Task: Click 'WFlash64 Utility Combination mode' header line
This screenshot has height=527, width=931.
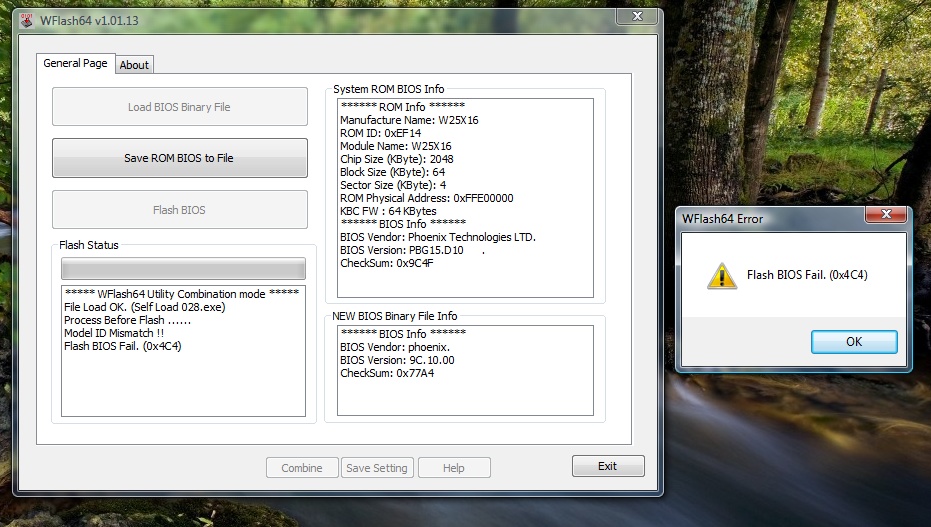Action: point(182,294)
